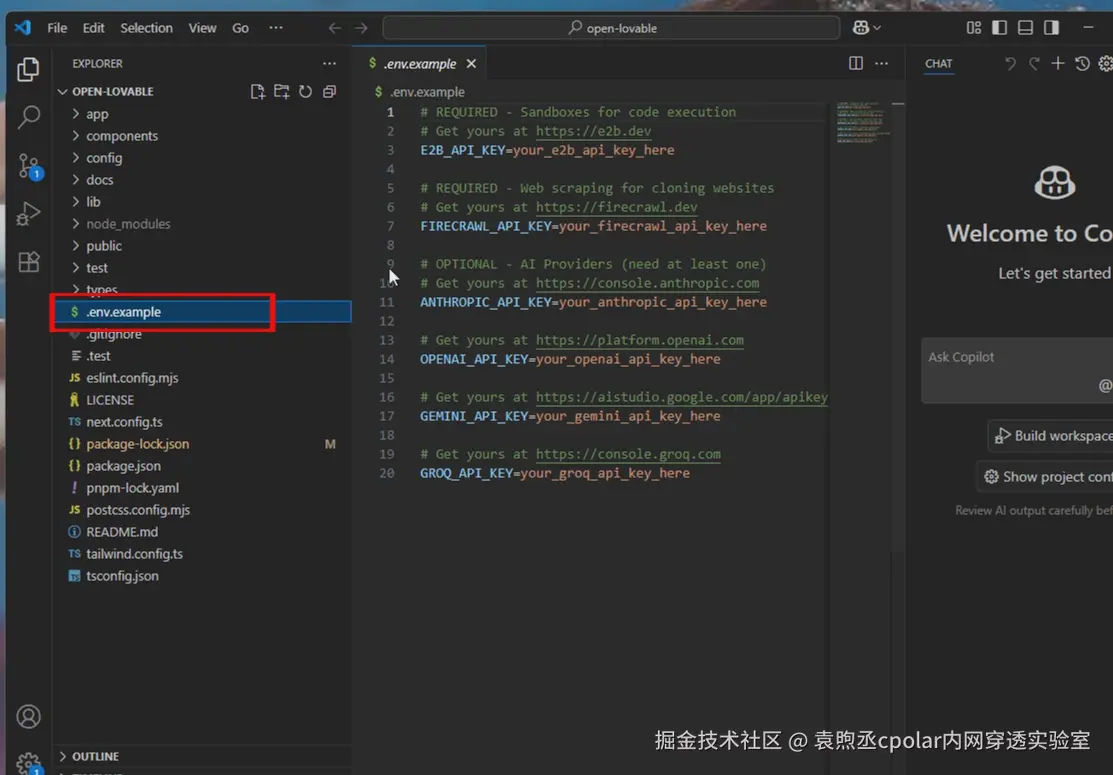This screenshot has width=1113, height=775.
Task: Open editor more actions menu
Action: 882,63
